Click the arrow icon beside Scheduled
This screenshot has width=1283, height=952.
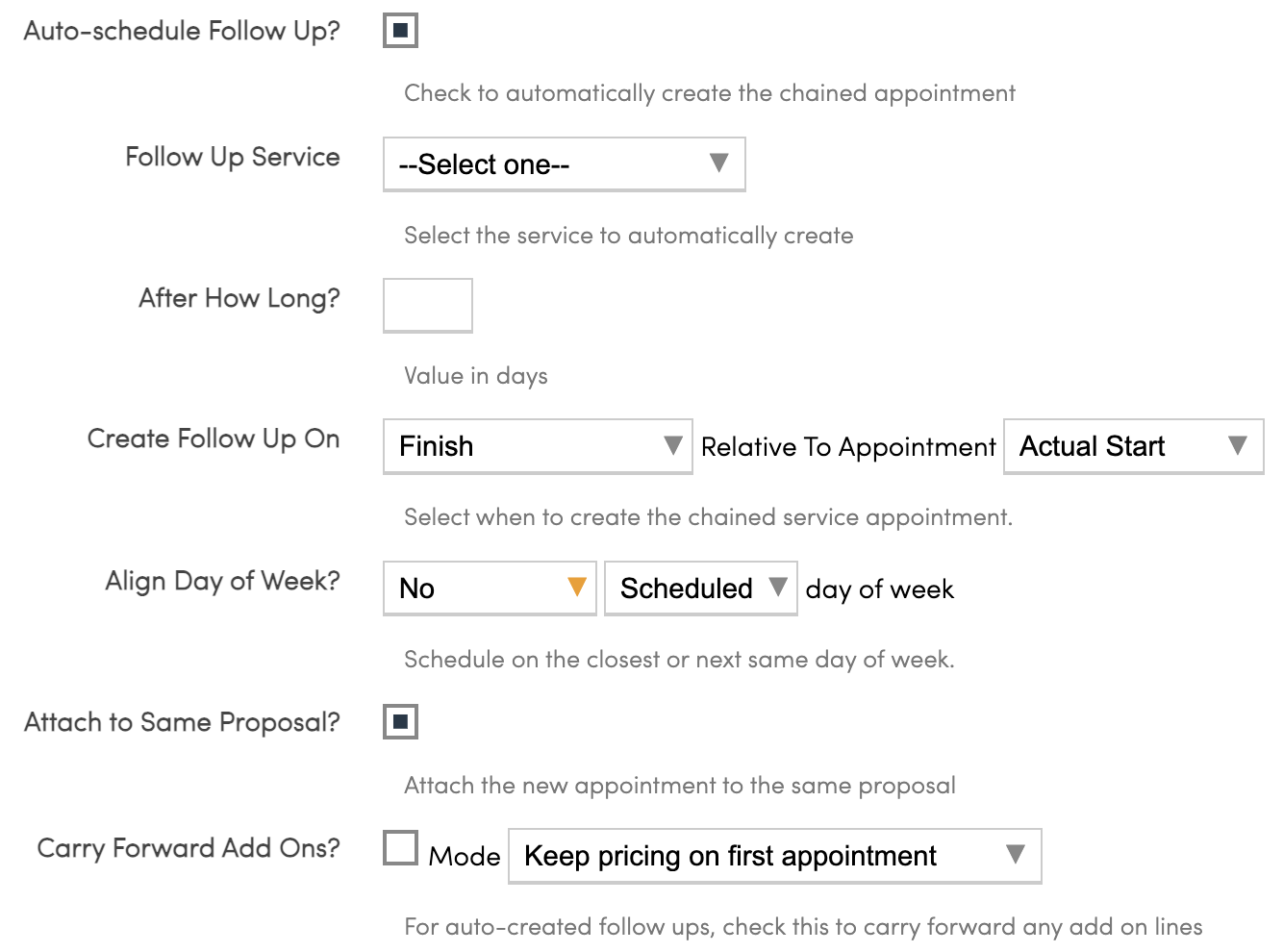[778, 588]
